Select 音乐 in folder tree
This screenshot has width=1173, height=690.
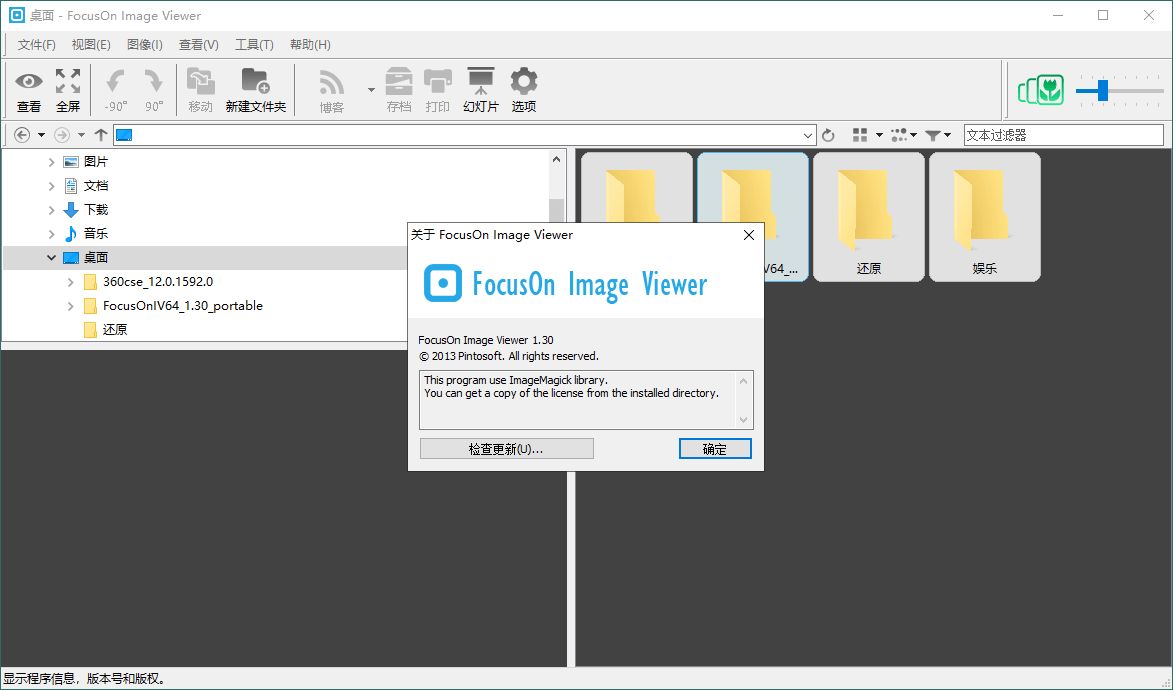click(x=96, y=233)
